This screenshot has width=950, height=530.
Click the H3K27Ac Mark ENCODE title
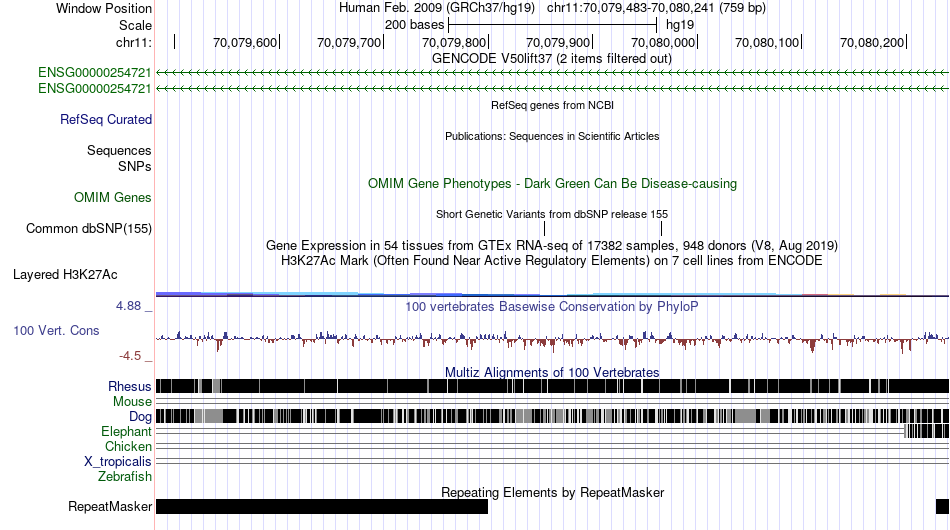(552, 260)
